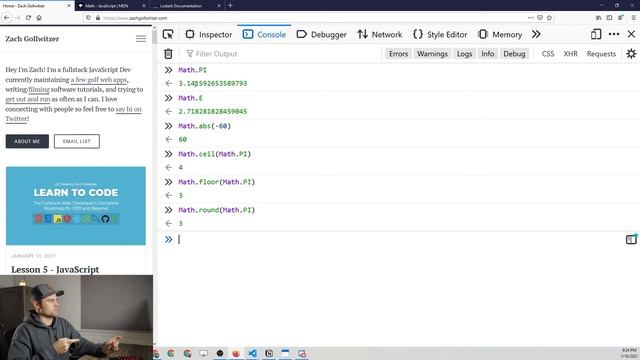Switch to multi-line editor mode icon
Screen dimensions: 640x360
(631, 239)
